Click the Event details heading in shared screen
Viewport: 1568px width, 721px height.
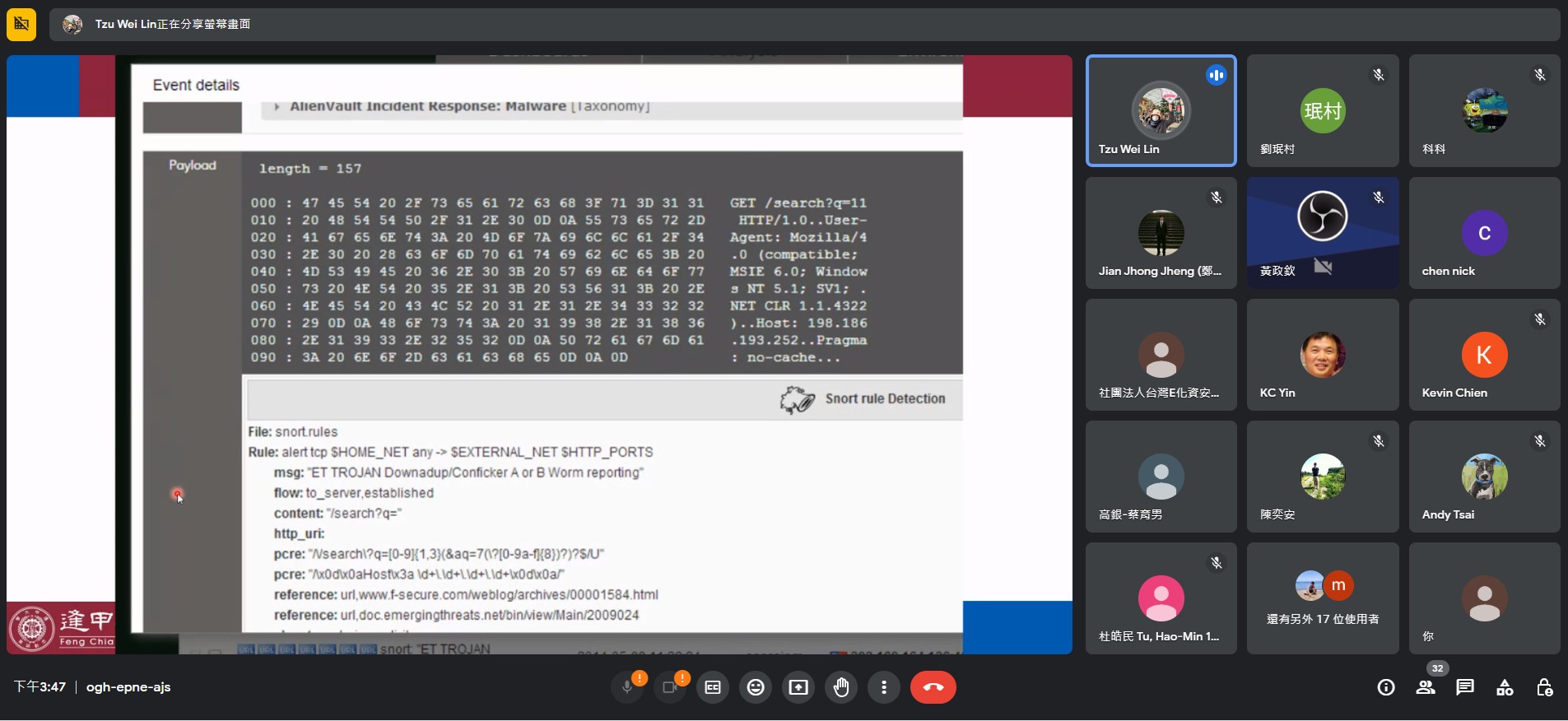pyautogui.click(x=196, y=85)
